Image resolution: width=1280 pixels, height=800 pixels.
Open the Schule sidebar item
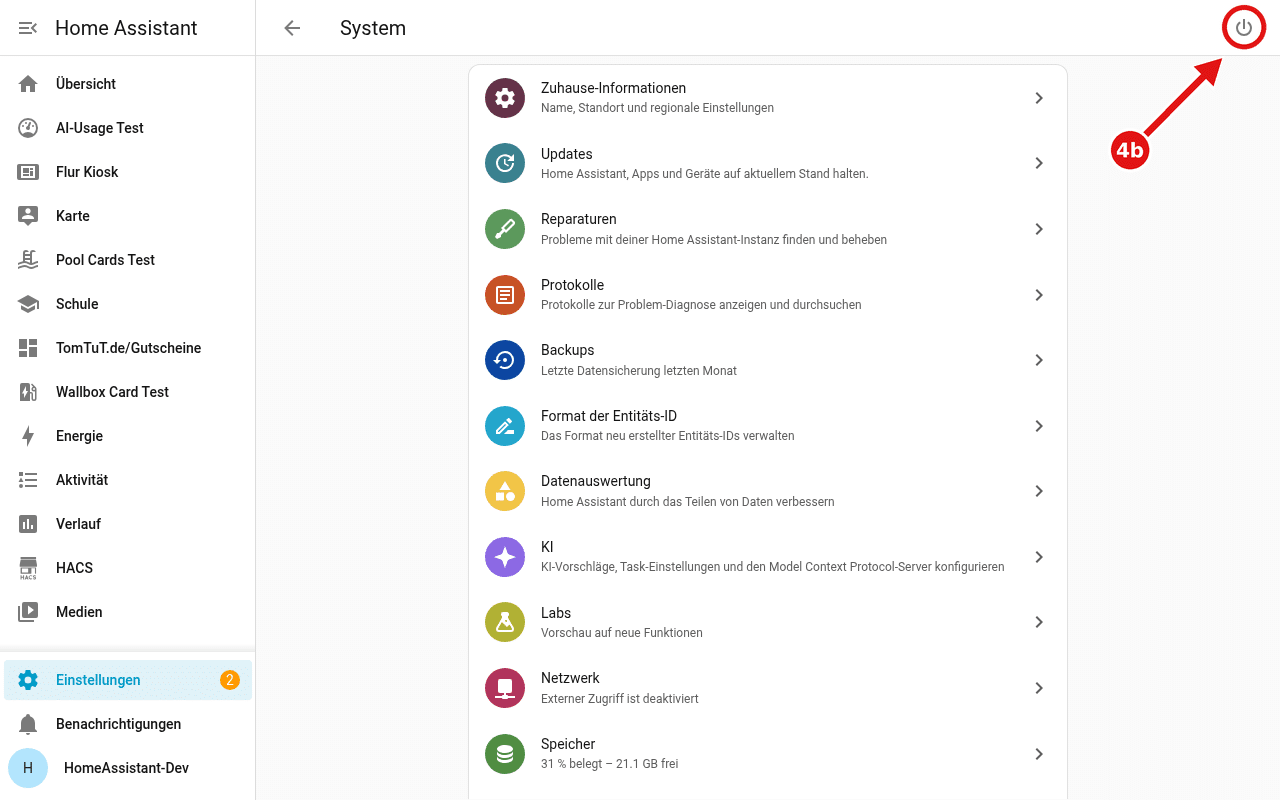128,304
